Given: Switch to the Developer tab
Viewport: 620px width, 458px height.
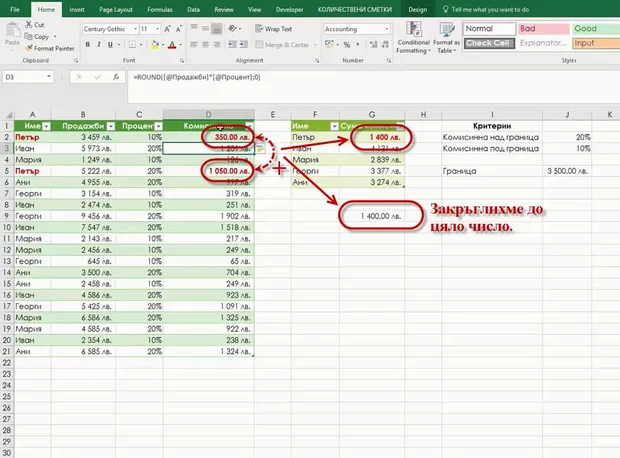Looking at the screenshot, I should point(289,9).
